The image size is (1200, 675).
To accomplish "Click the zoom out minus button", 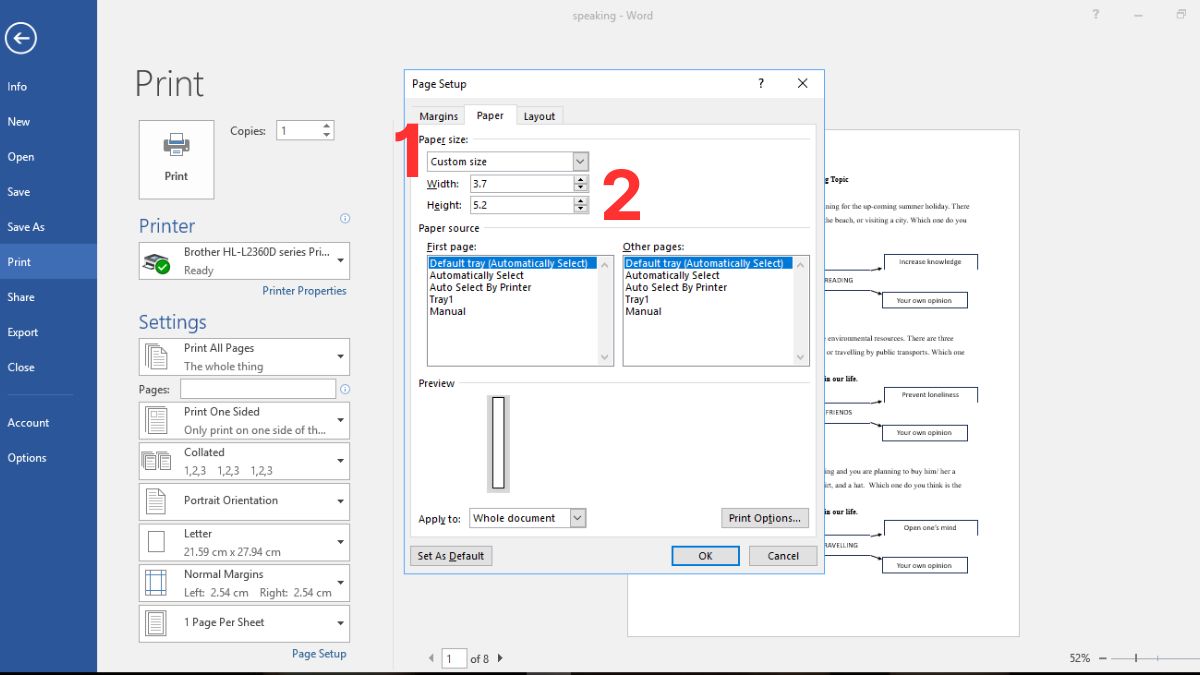I will coord(1101,658).
